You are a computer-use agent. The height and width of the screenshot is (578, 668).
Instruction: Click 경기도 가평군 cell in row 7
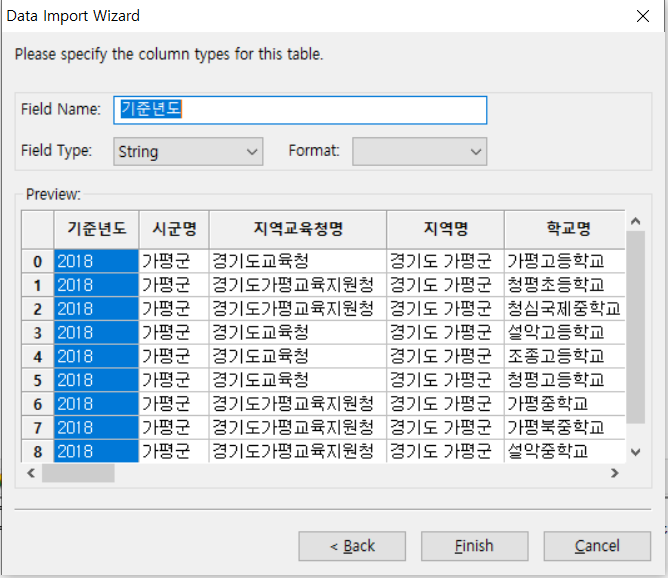click(445, 428)
